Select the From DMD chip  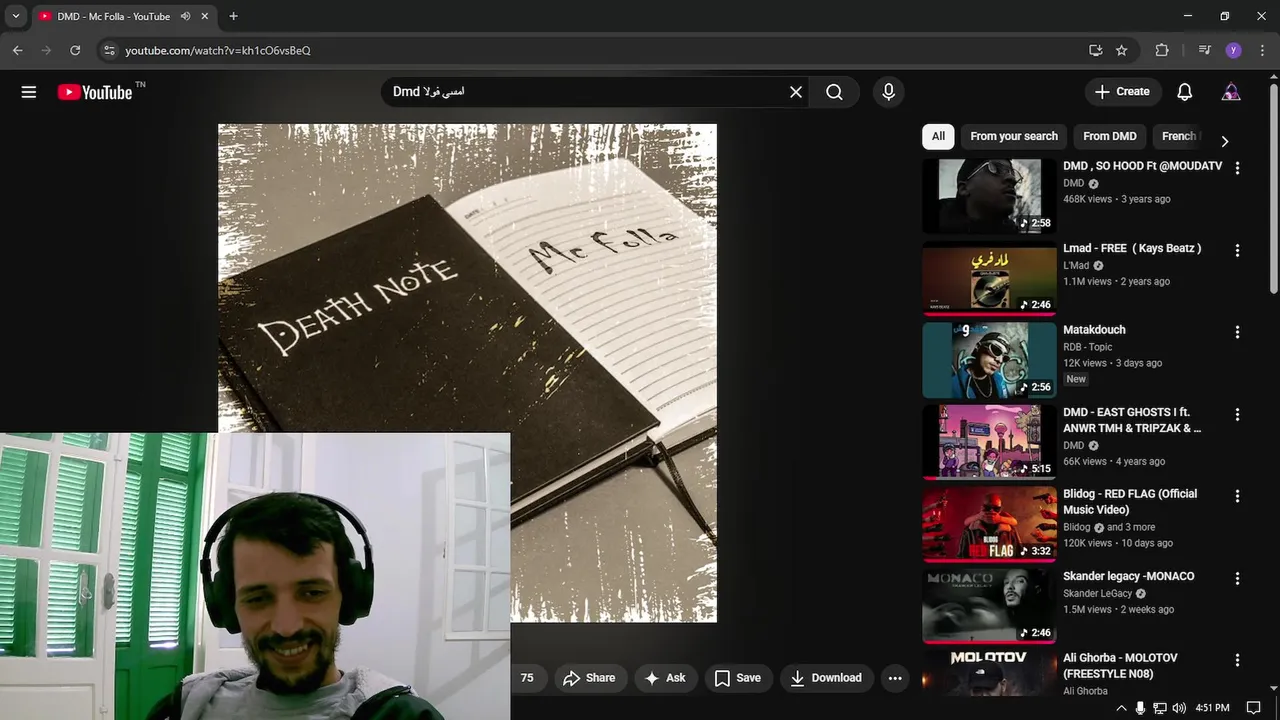(x=1110, y=136)
